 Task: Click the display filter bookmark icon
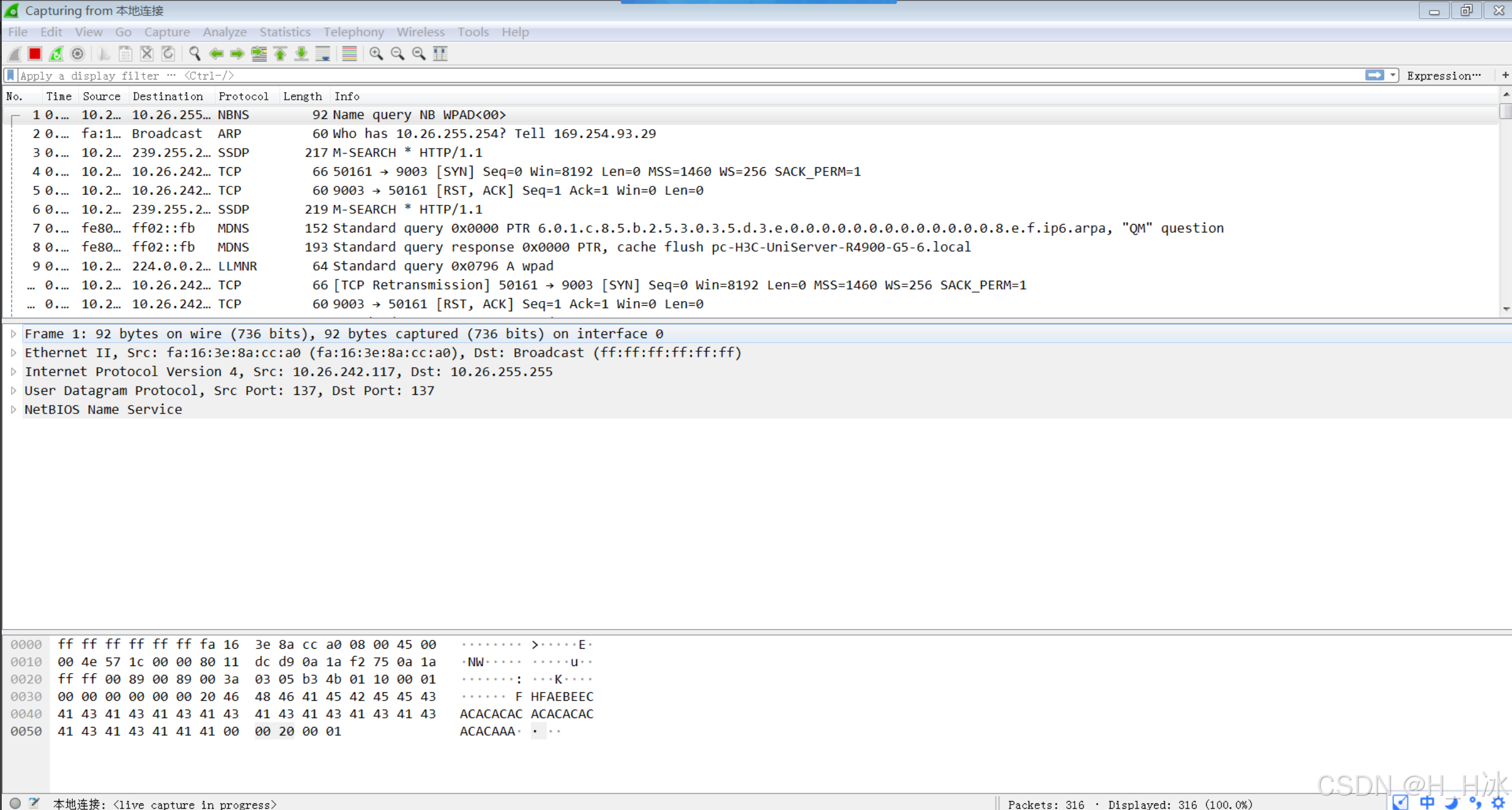coord(10,75)
